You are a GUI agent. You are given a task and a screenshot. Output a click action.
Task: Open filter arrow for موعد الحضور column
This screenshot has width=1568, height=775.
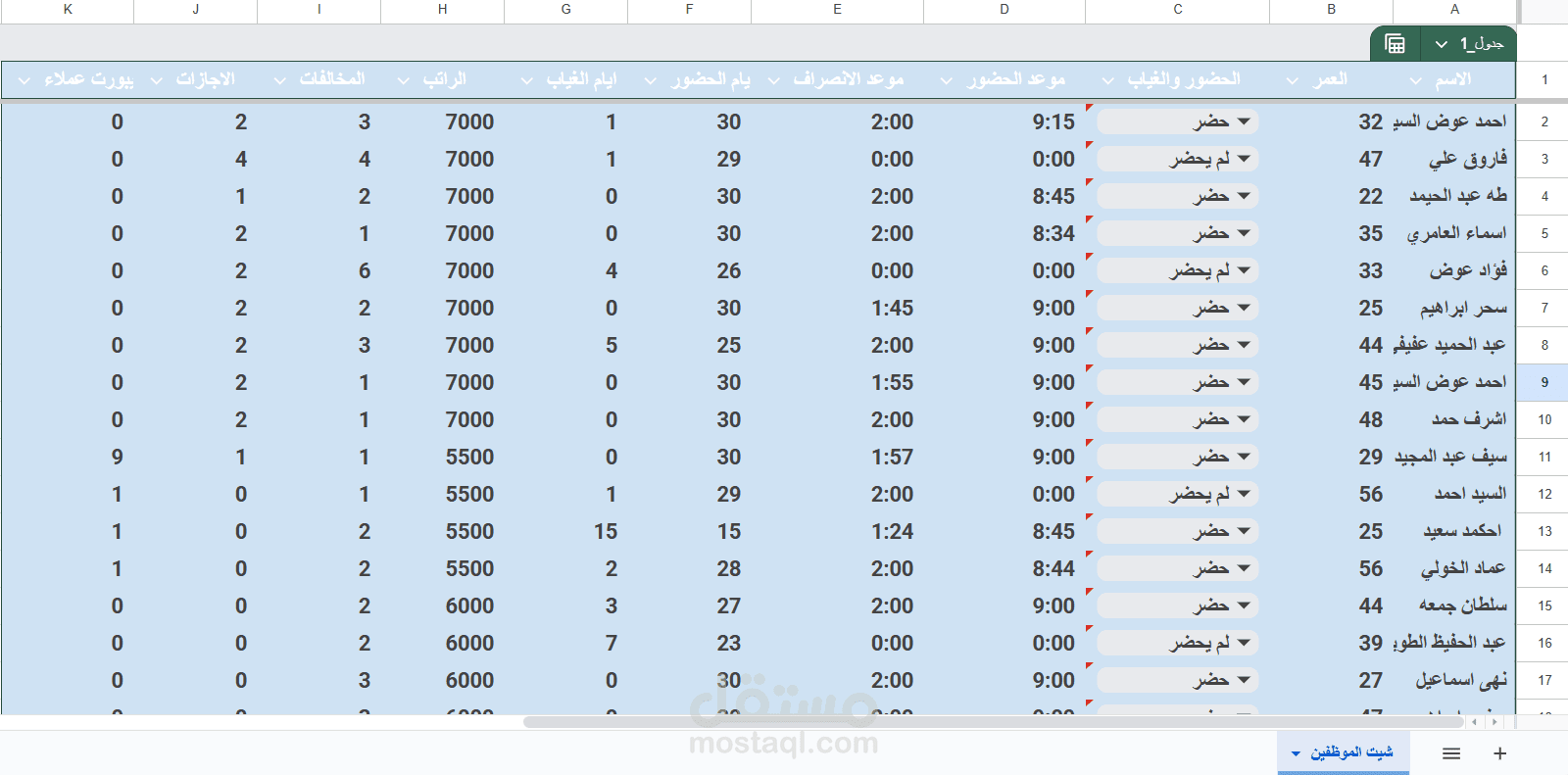(946, 80)
